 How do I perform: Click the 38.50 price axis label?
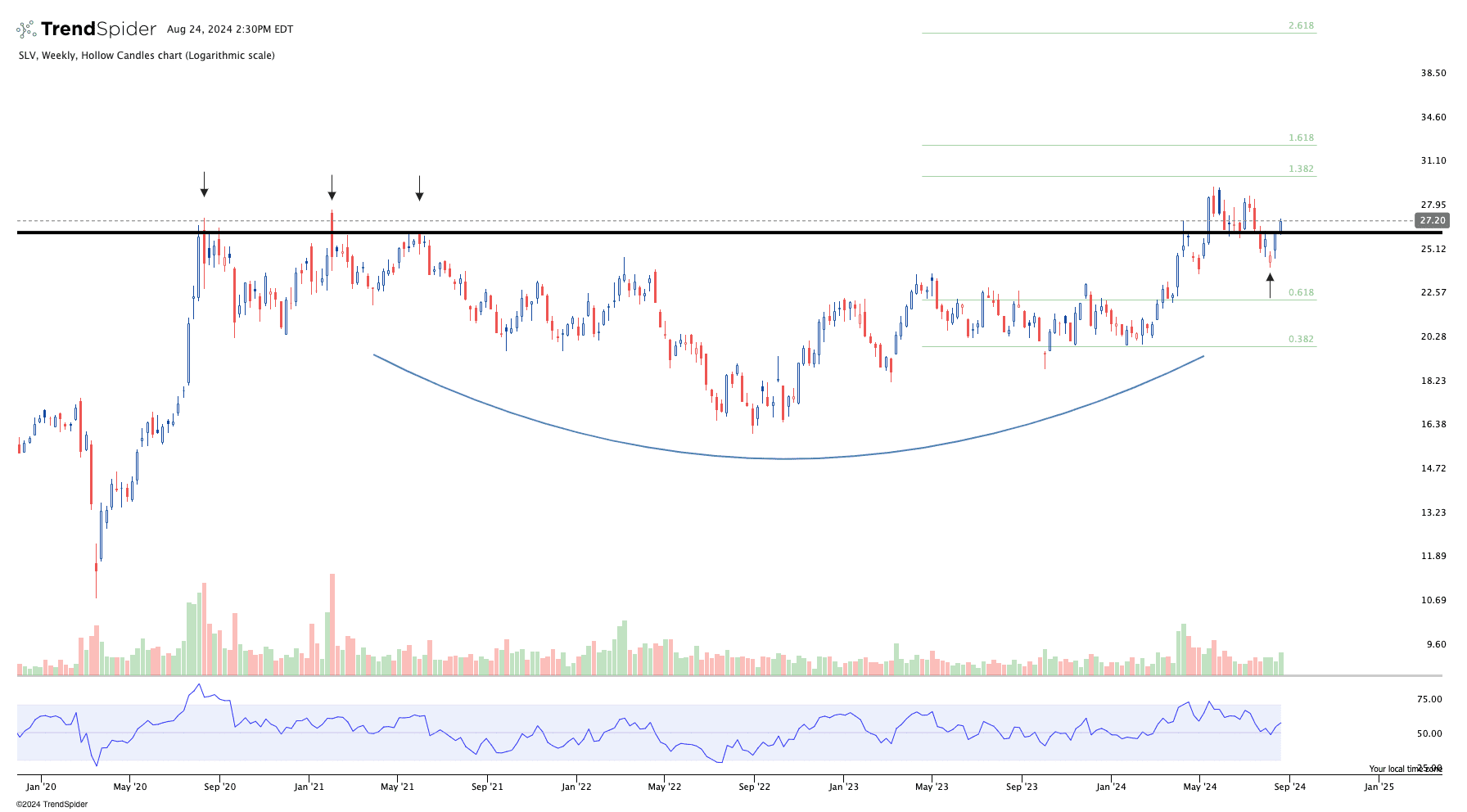click(x=1433, y=73)
